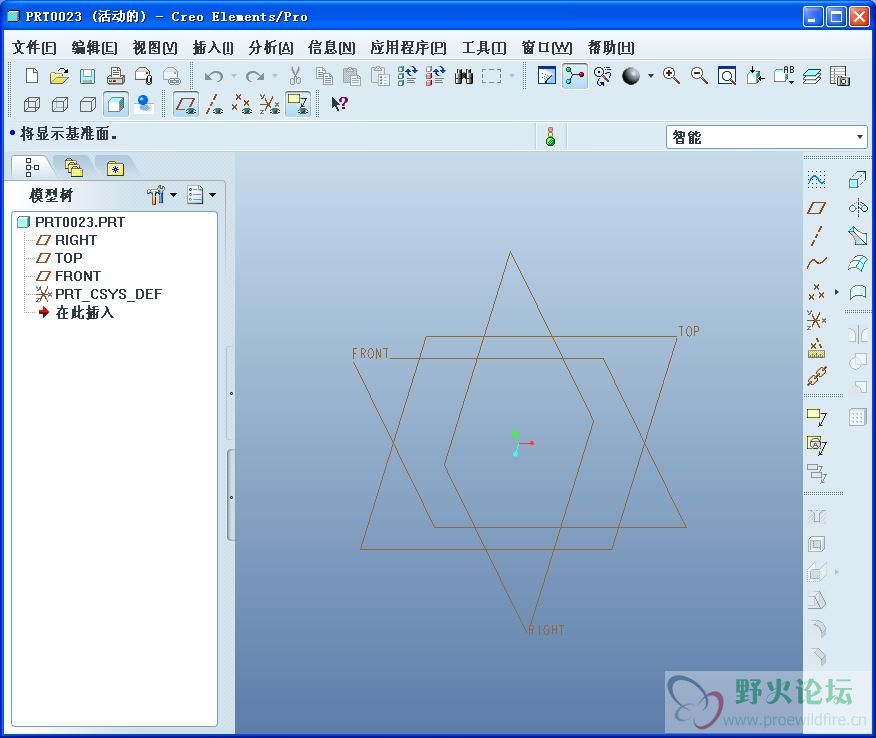Redo the last undone action
Image resolution: width=876 pixels, height=738 pixels.
pyautogui.click(x=255, y=76)
